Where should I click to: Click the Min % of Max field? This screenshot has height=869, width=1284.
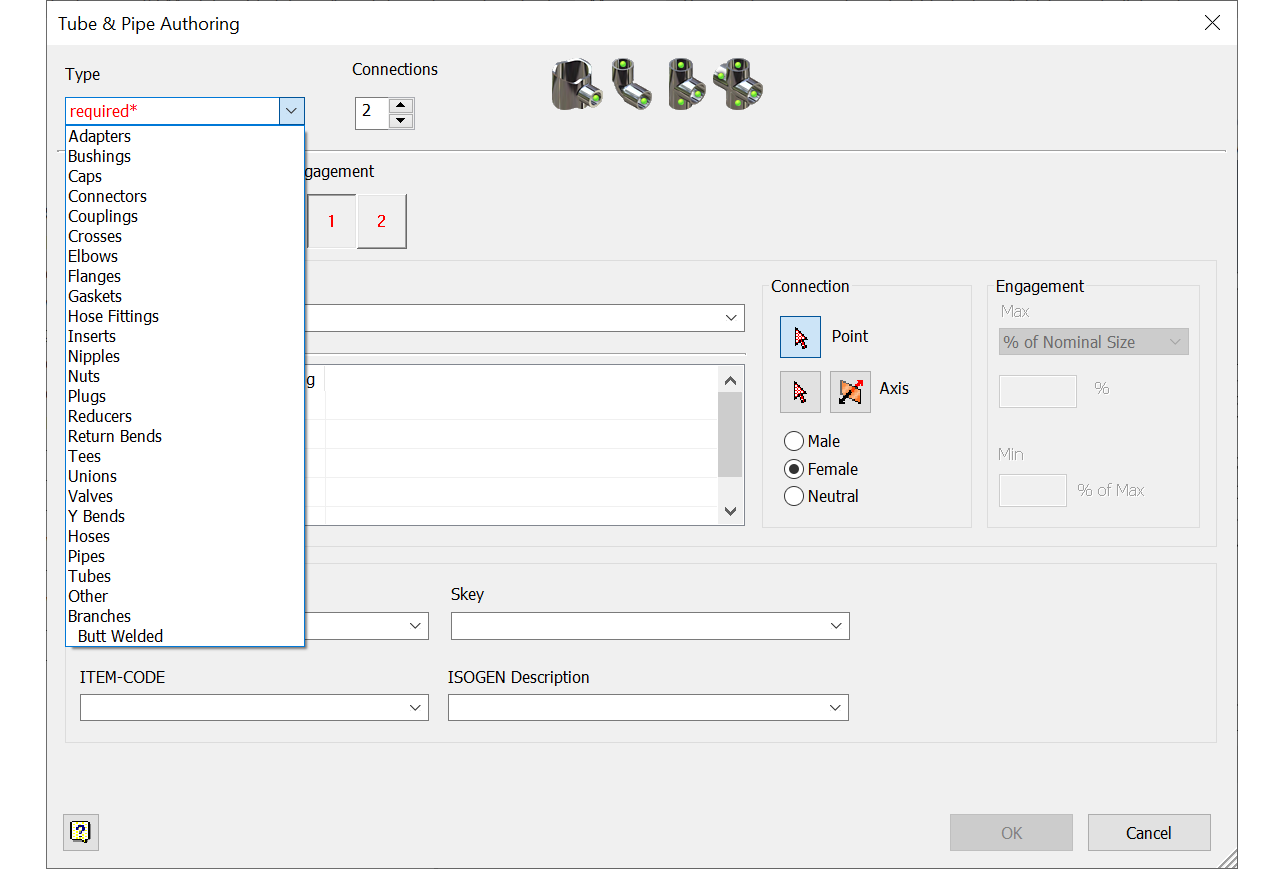(1033, 490)
